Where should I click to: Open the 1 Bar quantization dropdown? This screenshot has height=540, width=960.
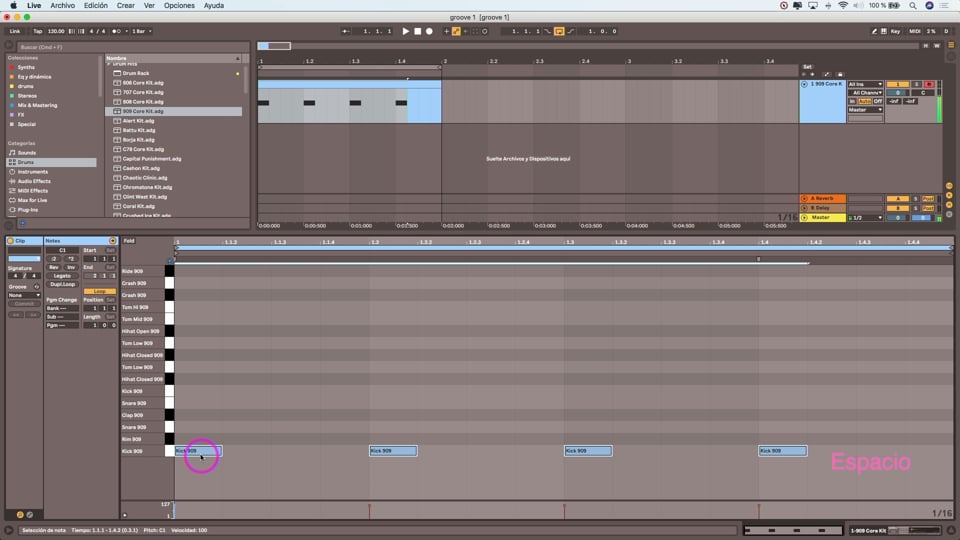tap(141, 31)
